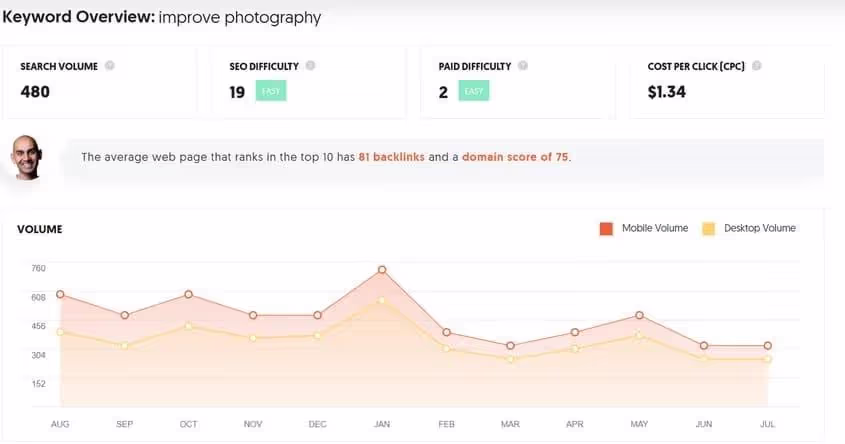Viewport: 845px width, 444px height.
Task: Select the APR mobile volume data point
Action: click(x=575, y=332)
